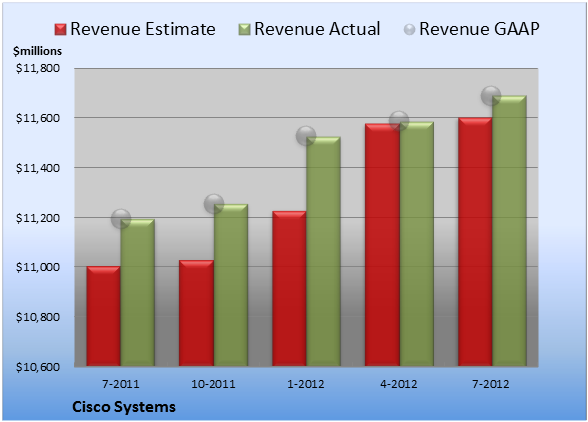588x422 pixels.
Task: Click the GAAP sphere marker for 7-2011
Action: (x=121, y=219)
